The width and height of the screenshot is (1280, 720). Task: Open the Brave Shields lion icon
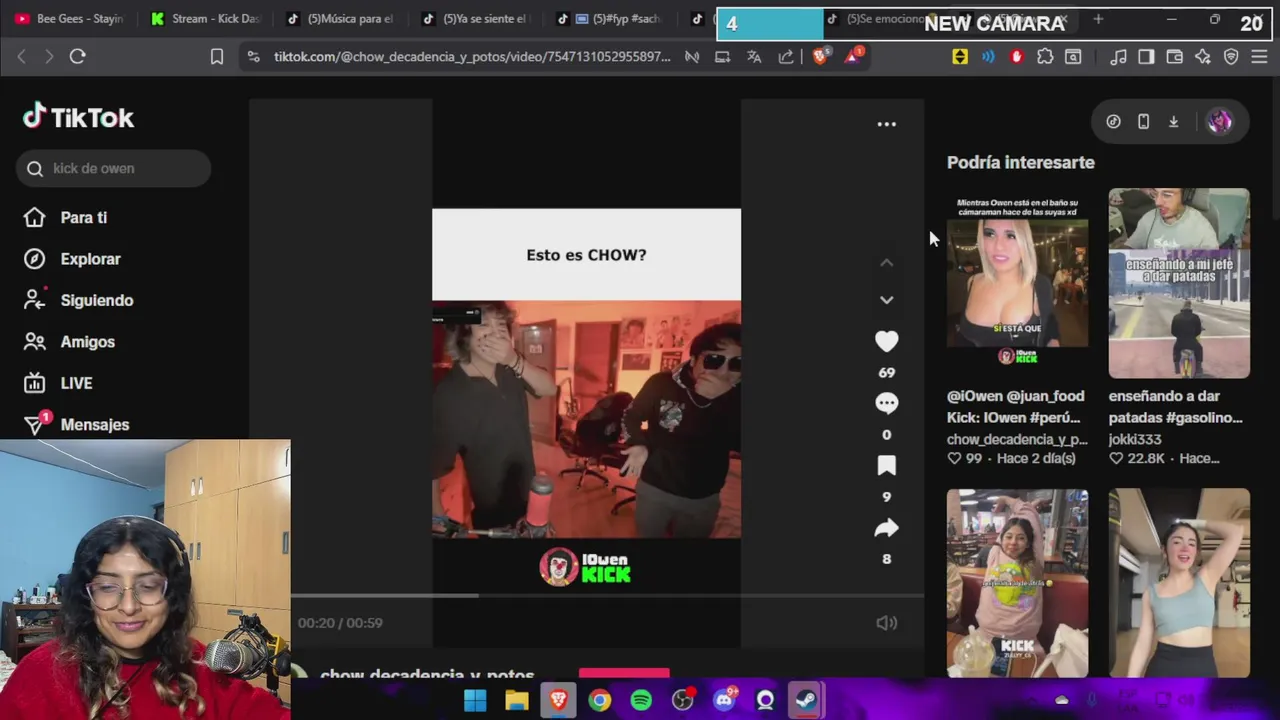820,57
